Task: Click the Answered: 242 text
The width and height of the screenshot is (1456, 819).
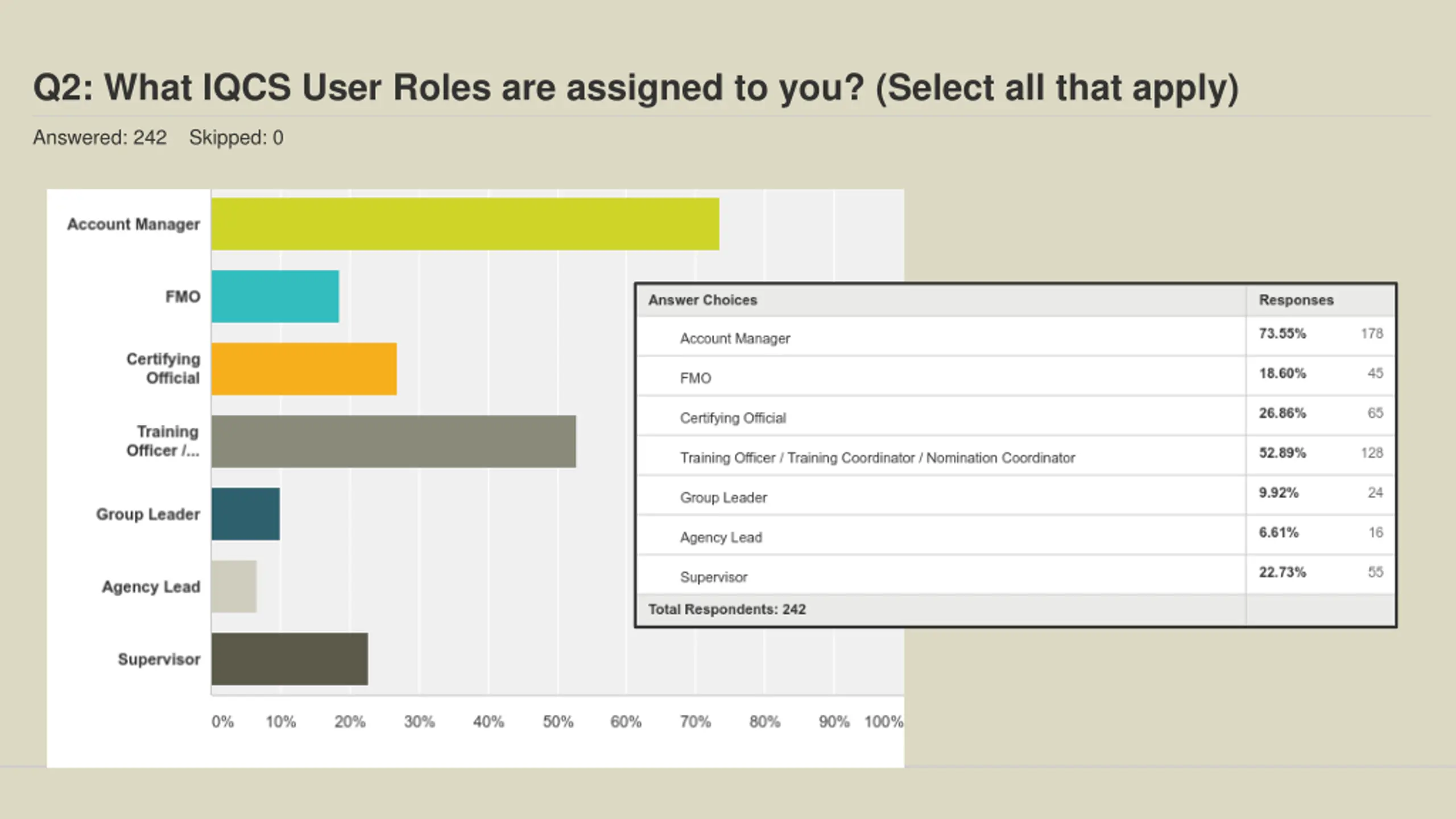Action: pyautogui.click(x=100, y=138)
